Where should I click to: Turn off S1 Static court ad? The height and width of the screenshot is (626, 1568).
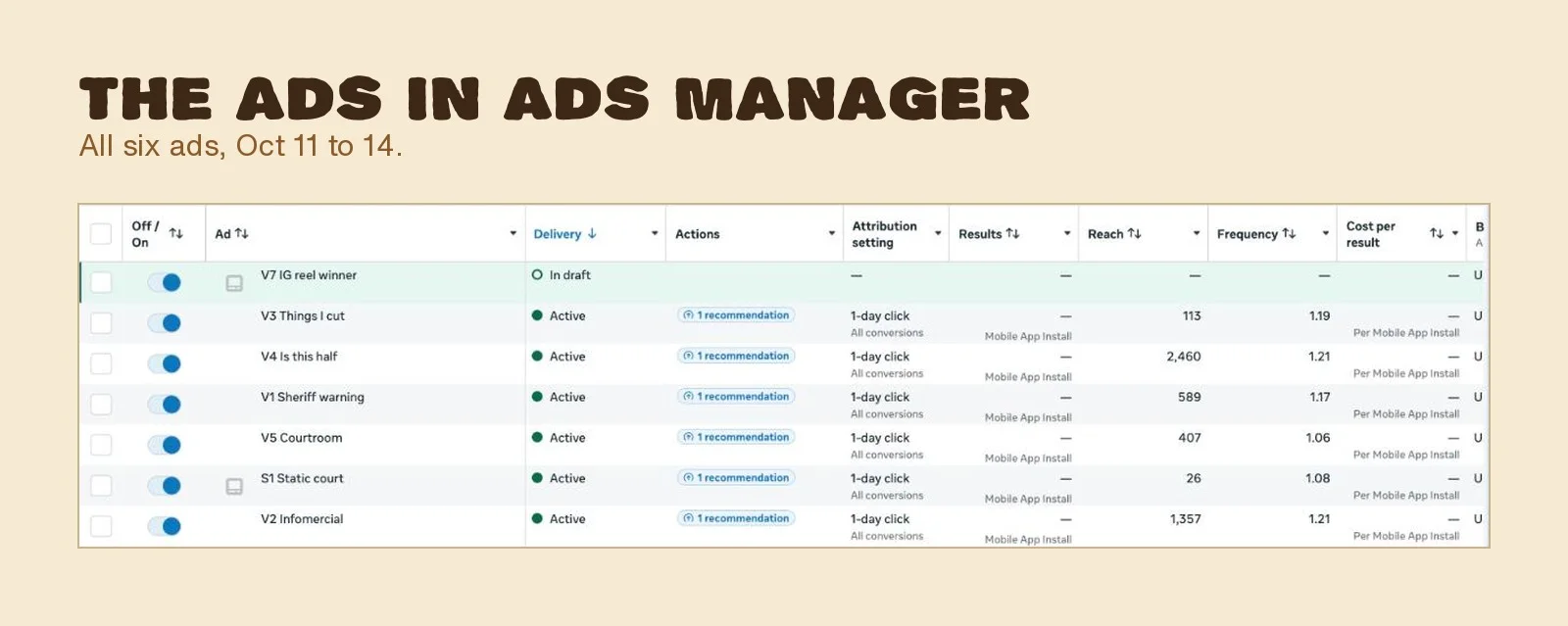165,485
